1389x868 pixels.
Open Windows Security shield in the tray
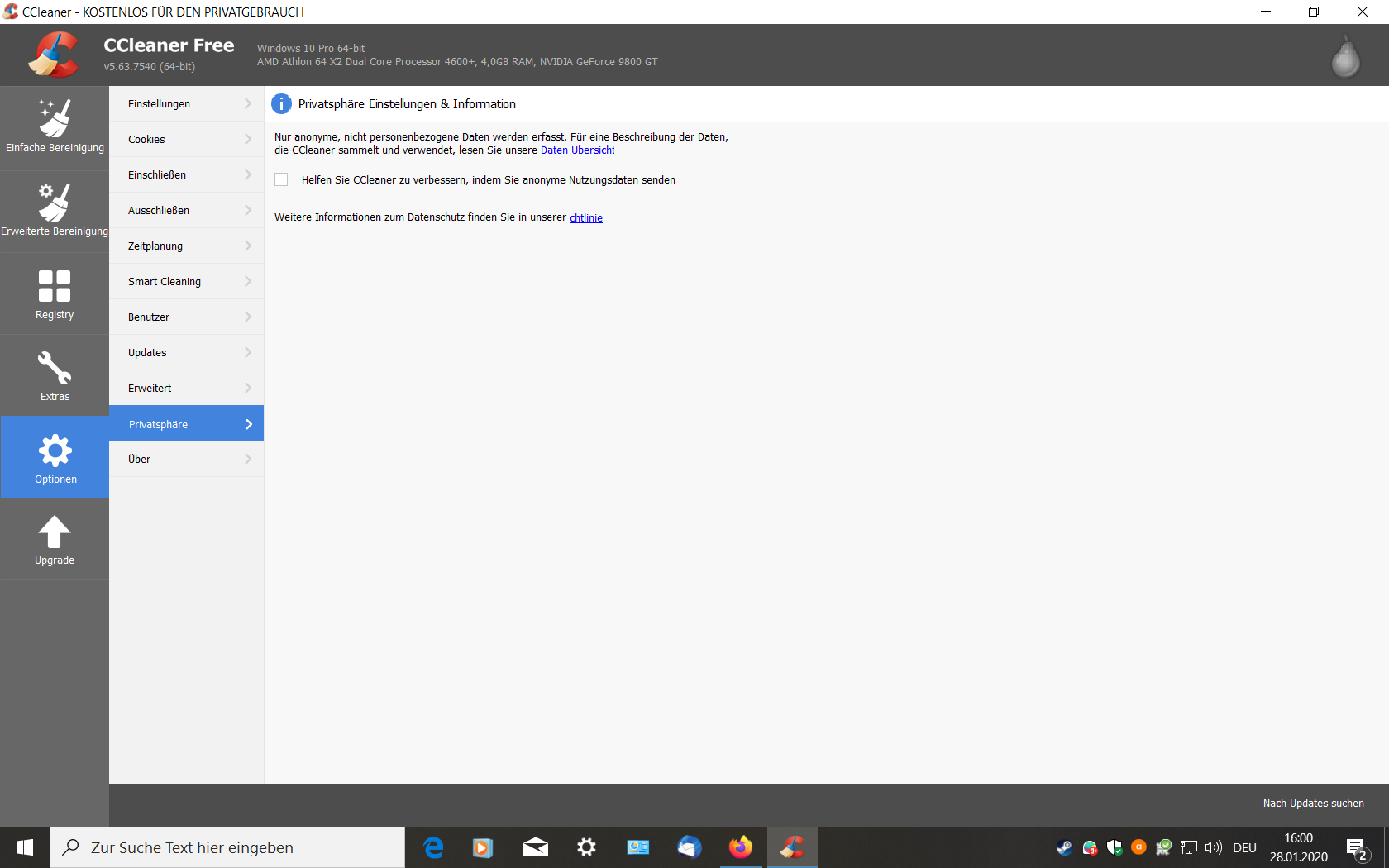tap(1115, 847)
